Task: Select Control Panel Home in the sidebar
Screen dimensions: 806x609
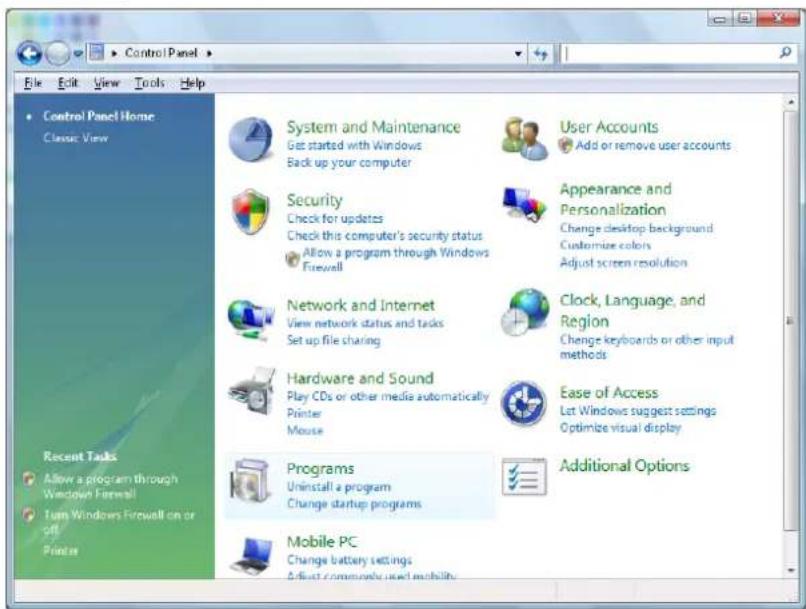Action: tap(99, 116)
